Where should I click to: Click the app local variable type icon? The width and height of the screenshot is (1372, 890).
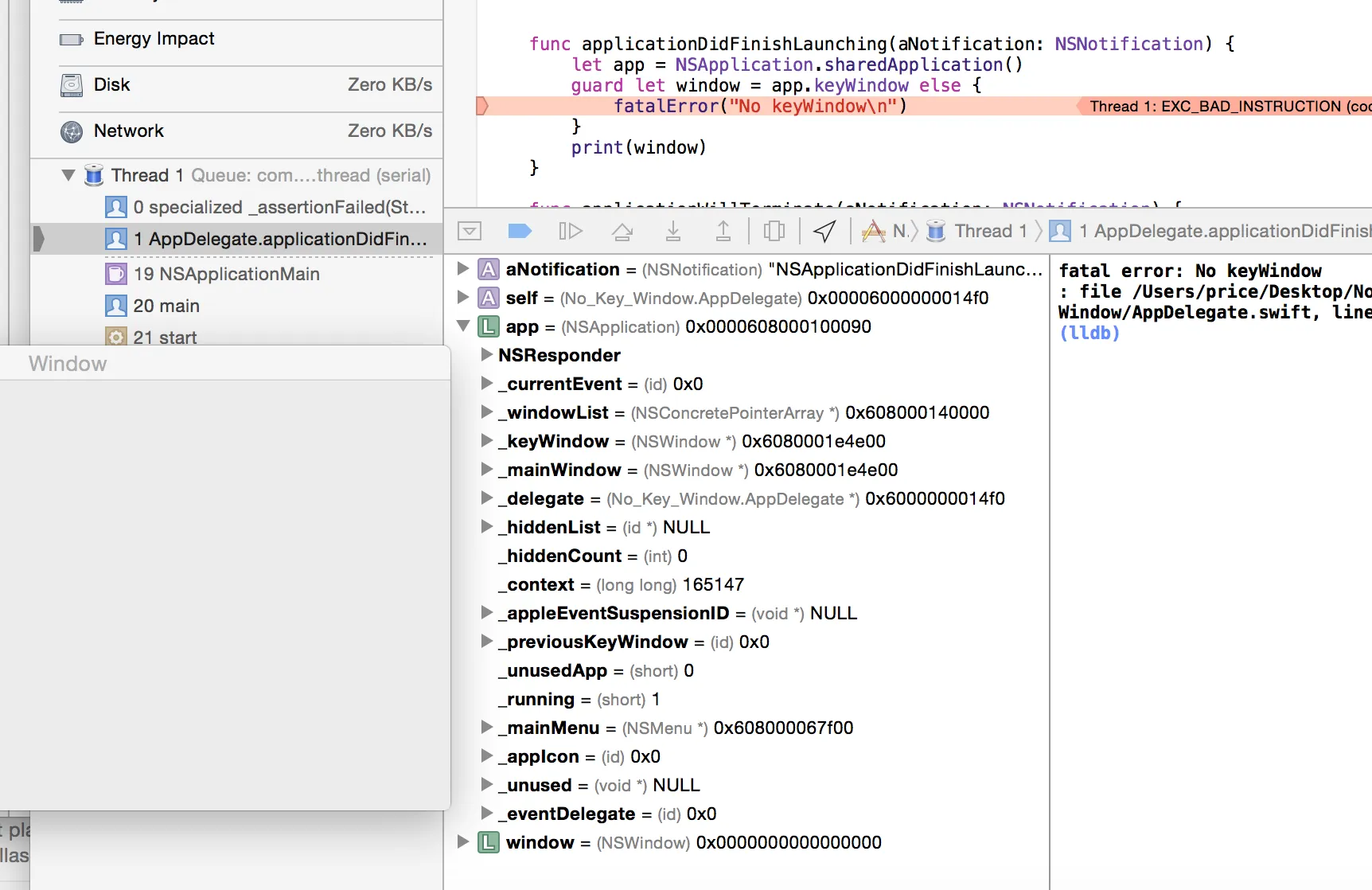(489, 326)
